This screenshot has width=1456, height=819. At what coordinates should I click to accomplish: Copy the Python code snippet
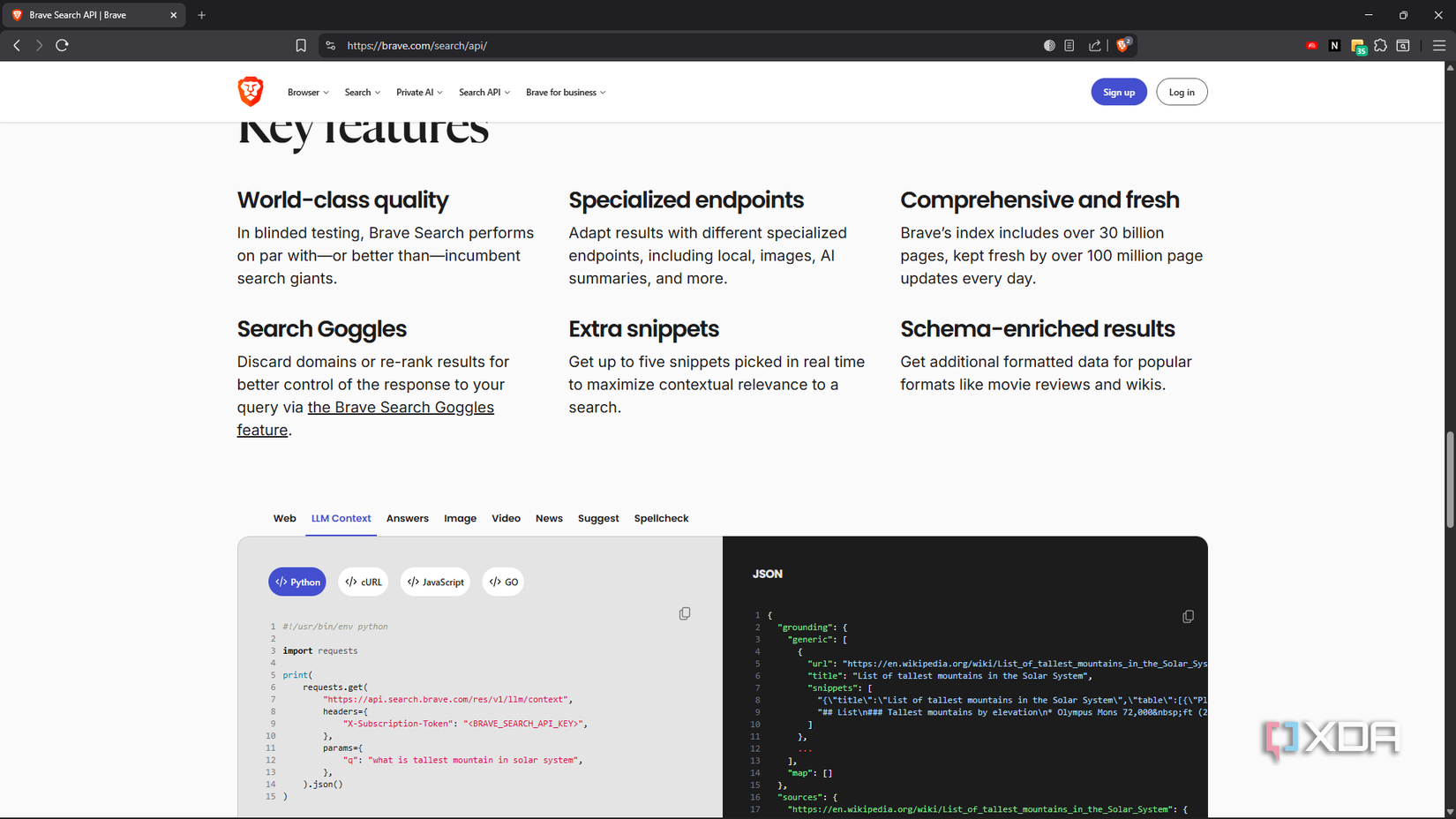[685, 612]
